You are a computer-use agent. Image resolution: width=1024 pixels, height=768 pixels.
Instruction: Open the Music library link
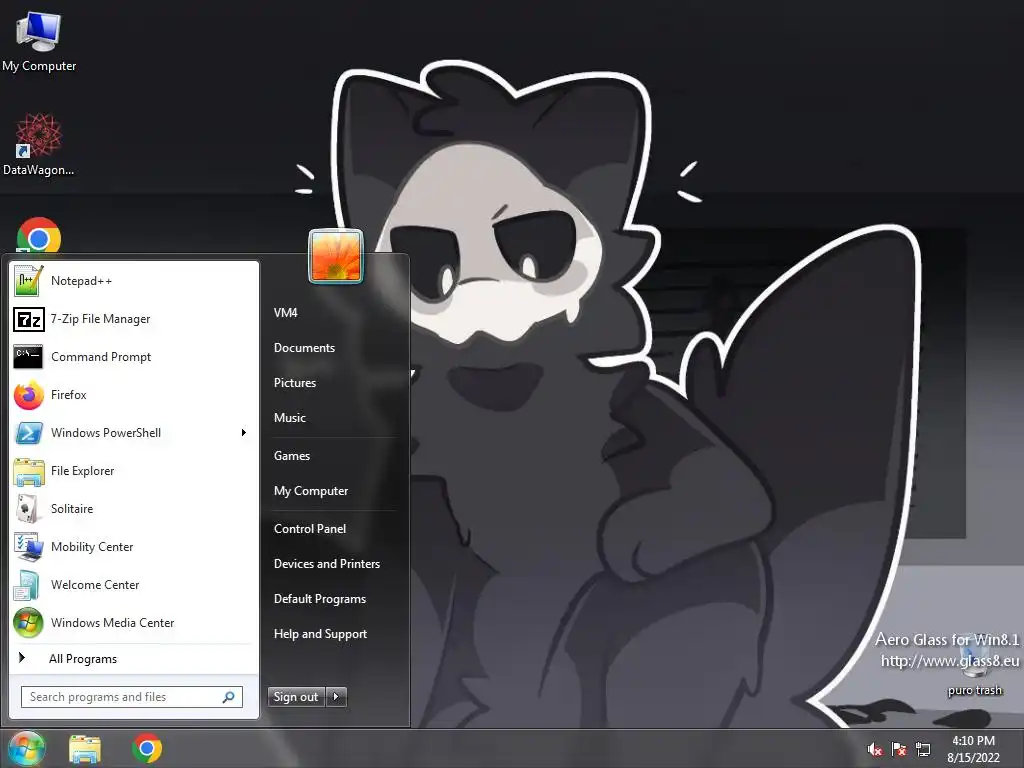pos(289,418)
